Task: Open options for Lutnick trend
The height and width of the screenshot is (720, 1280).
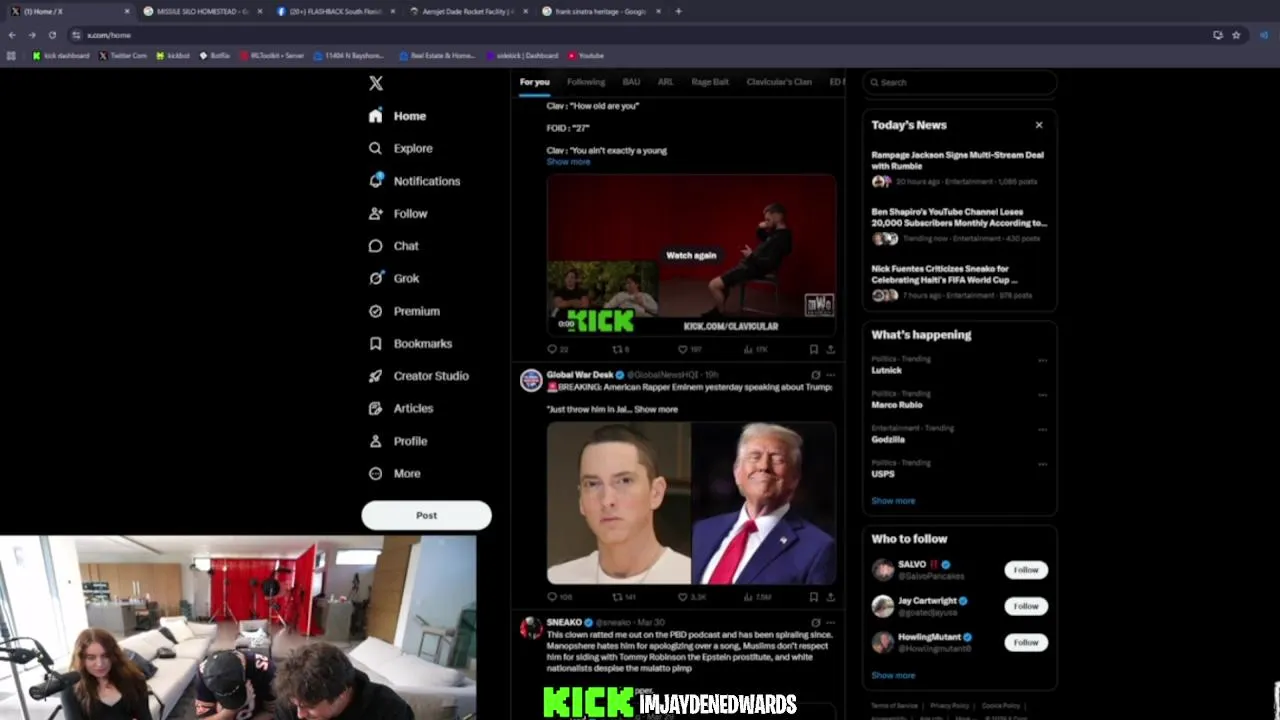Action: click(1042, 360)
